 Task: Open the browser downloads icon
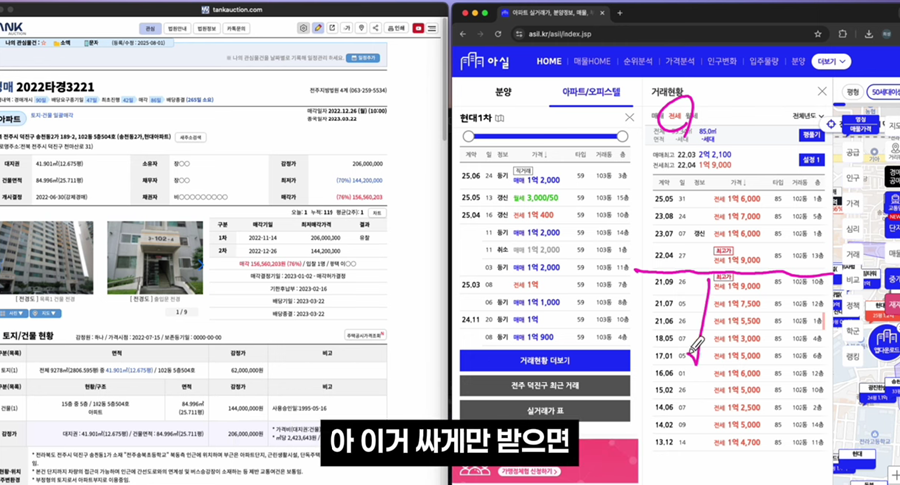(x=868, y=34)
